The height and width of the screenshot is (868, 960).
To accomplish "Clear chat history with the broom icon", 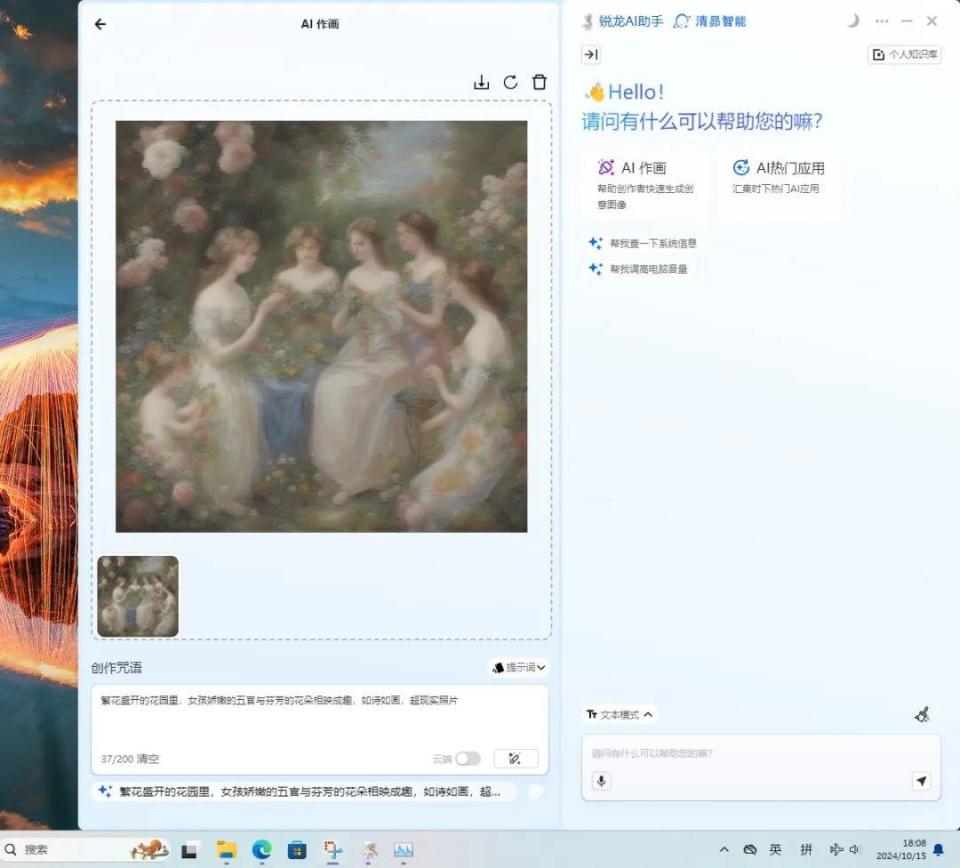I will [x=922, y=714].
